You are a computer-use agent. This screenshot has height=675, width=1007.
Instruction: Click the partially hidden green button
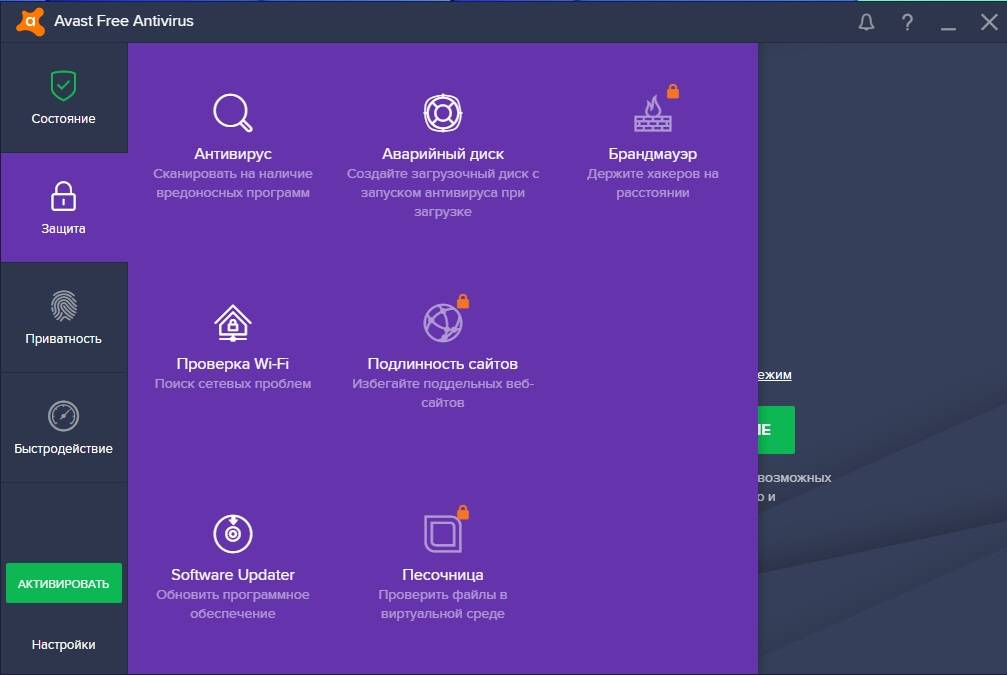pyautogui.click(x=776, y=430)
